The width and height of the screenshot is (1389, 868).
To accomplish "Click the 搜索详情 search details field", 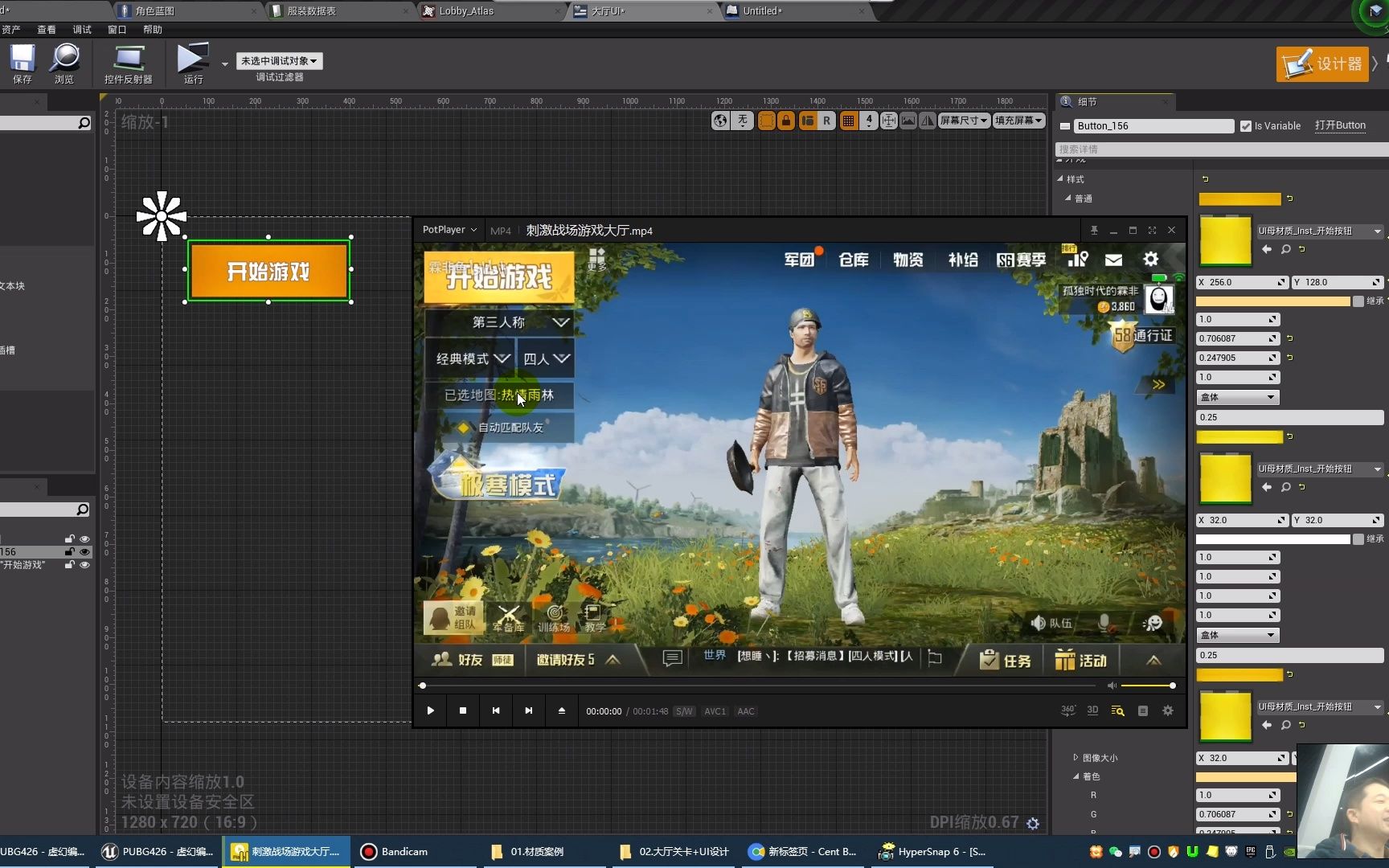I will 1222,149.
